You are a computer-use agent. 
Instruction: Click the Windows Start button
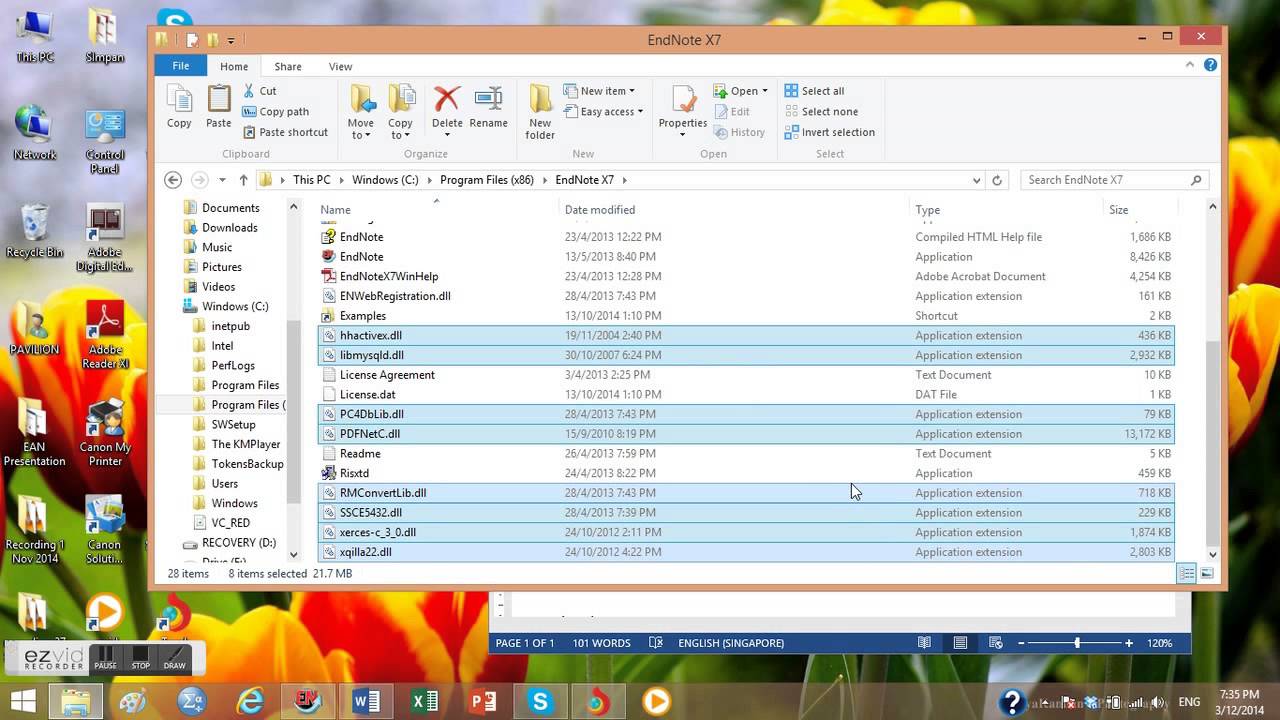pyautogui.click(x=22, y=701)
